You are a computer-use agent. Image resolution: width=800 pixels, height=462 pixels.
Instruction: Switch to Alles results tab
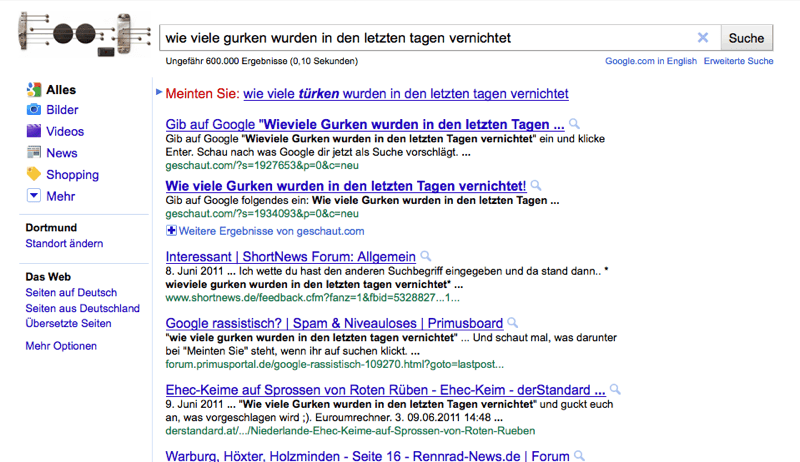[61, 90]
